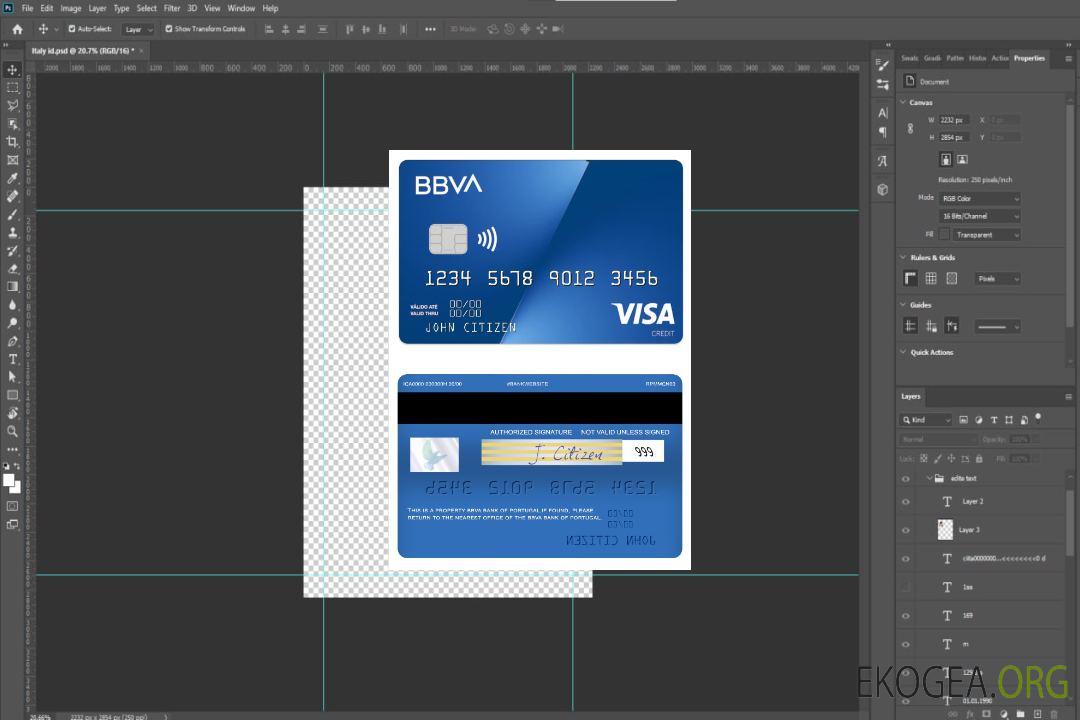Click the Home icon in options bar
Image resolution: width=1080 pixels, height=720 pixels.
tap(17, 29)
